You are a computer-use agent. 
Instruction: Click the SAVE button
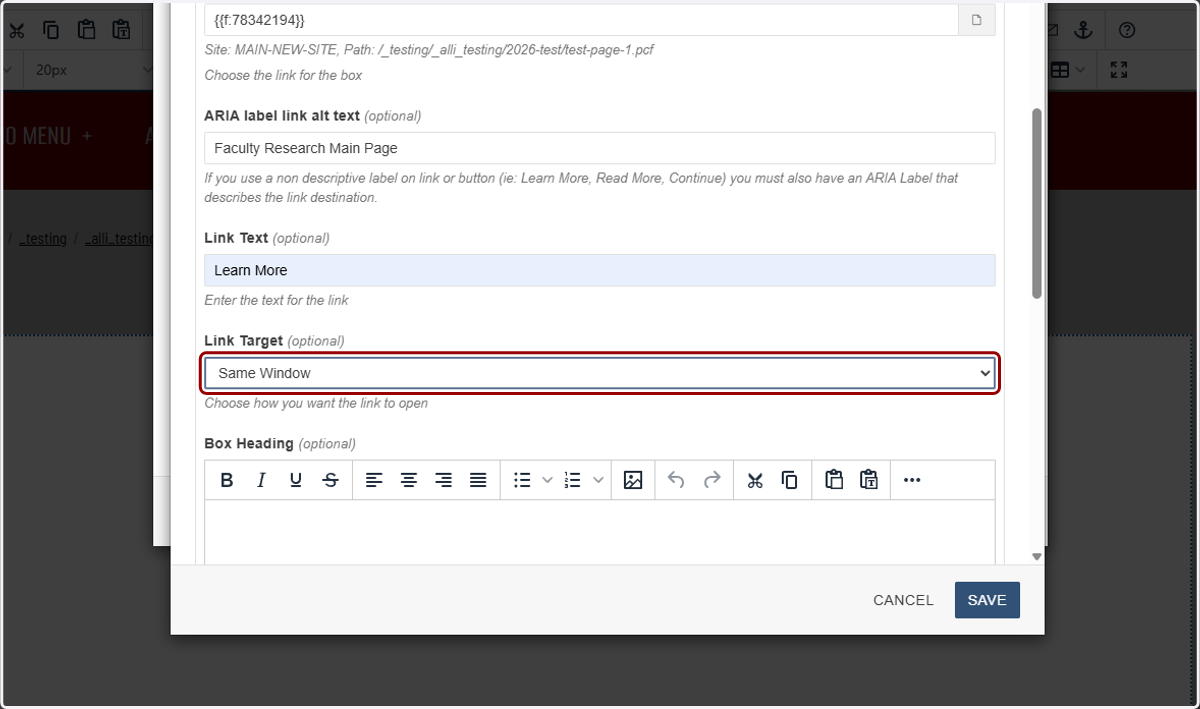[987, 600]
